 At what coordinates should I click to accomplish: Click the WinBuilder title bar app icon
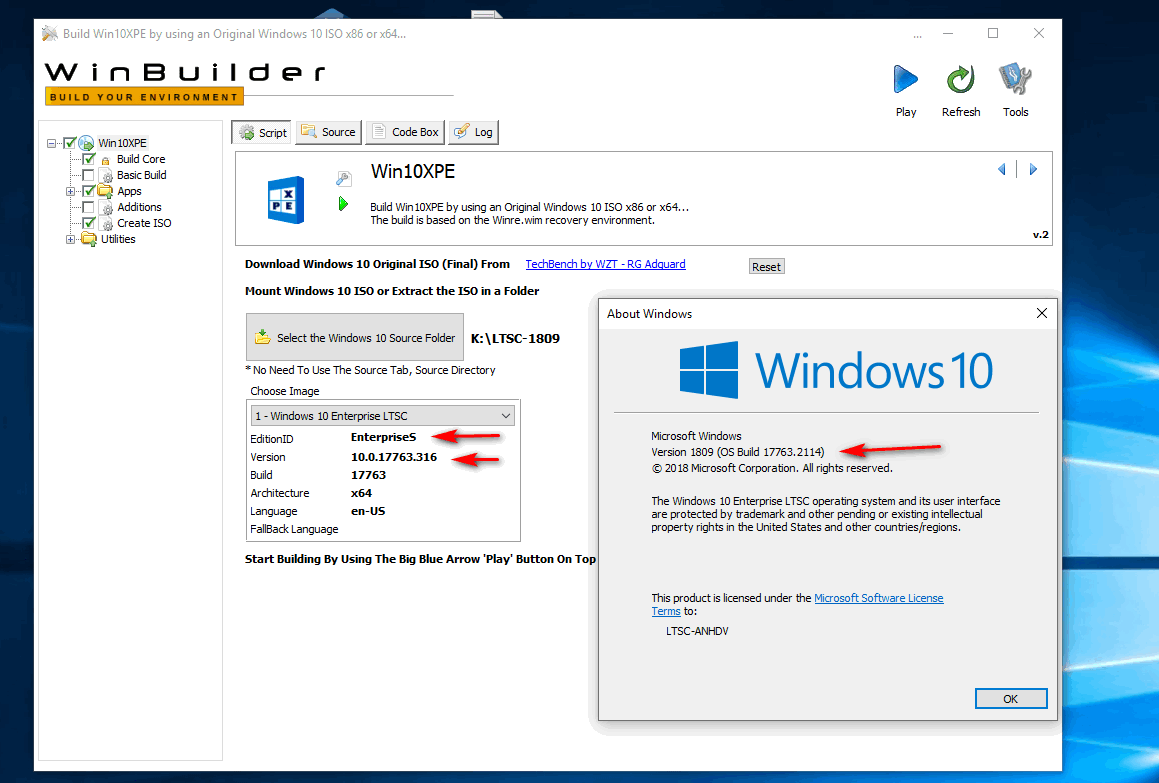[x=50, y=33]
